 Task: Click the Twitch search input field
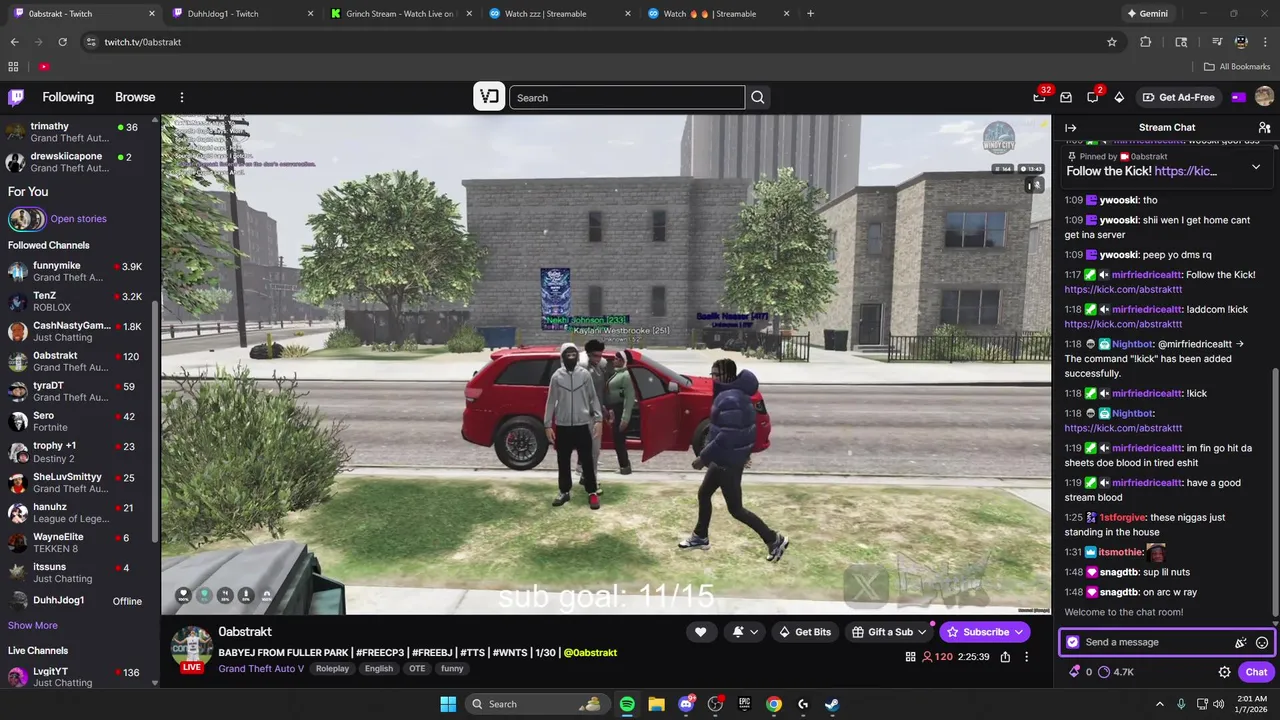pyautogui.click(x=627, y=97)
